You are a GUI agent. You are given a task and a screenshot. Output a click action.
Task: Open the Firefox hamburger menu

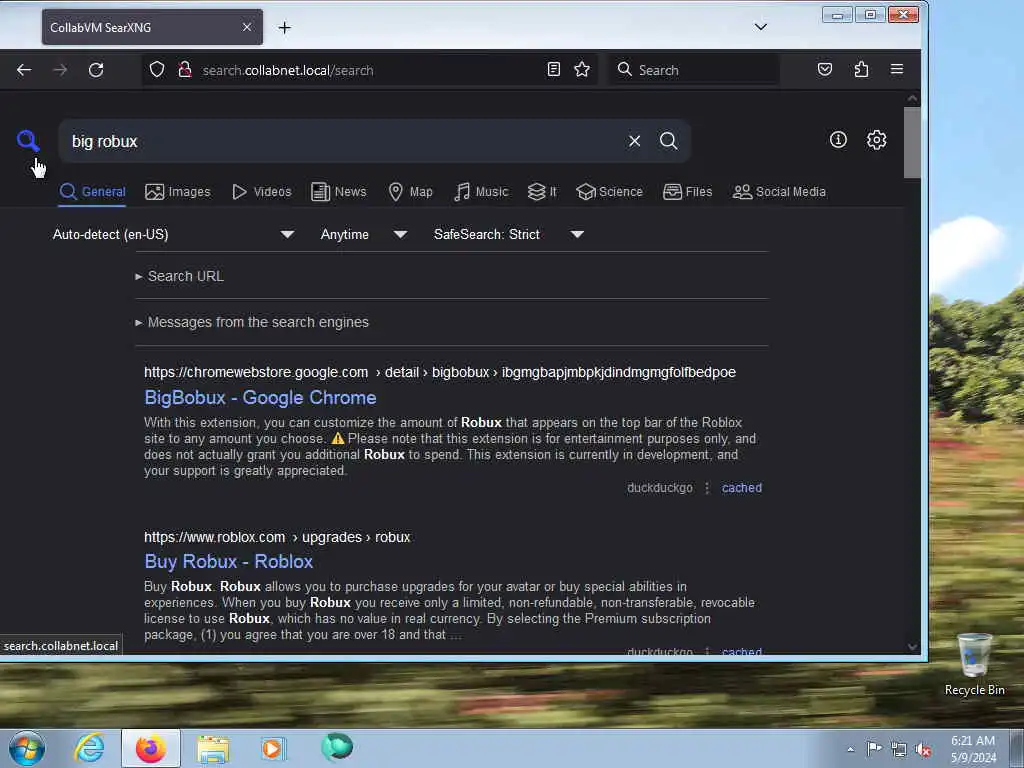click(x=897, y=69)
